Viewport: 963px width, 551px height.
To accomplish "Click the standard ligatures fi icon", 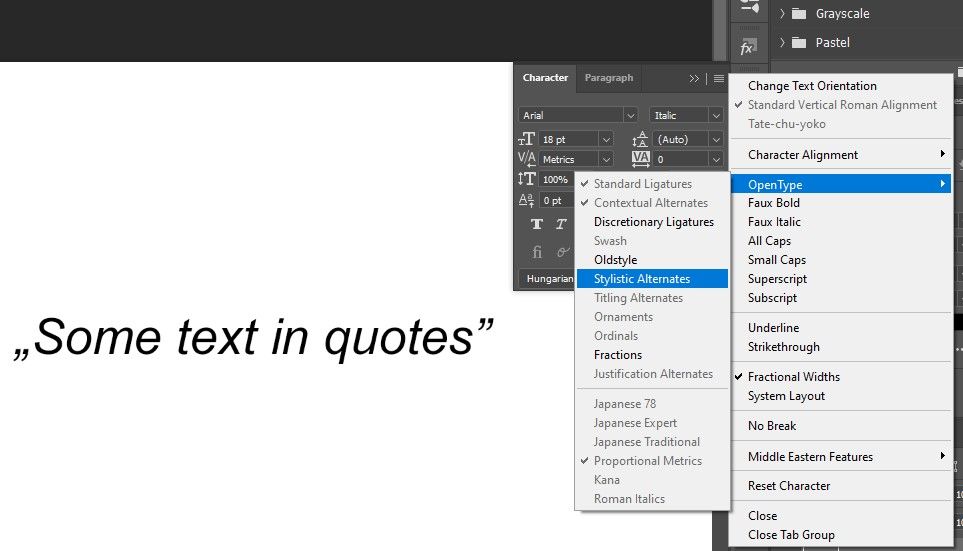I will pos(537,252).
